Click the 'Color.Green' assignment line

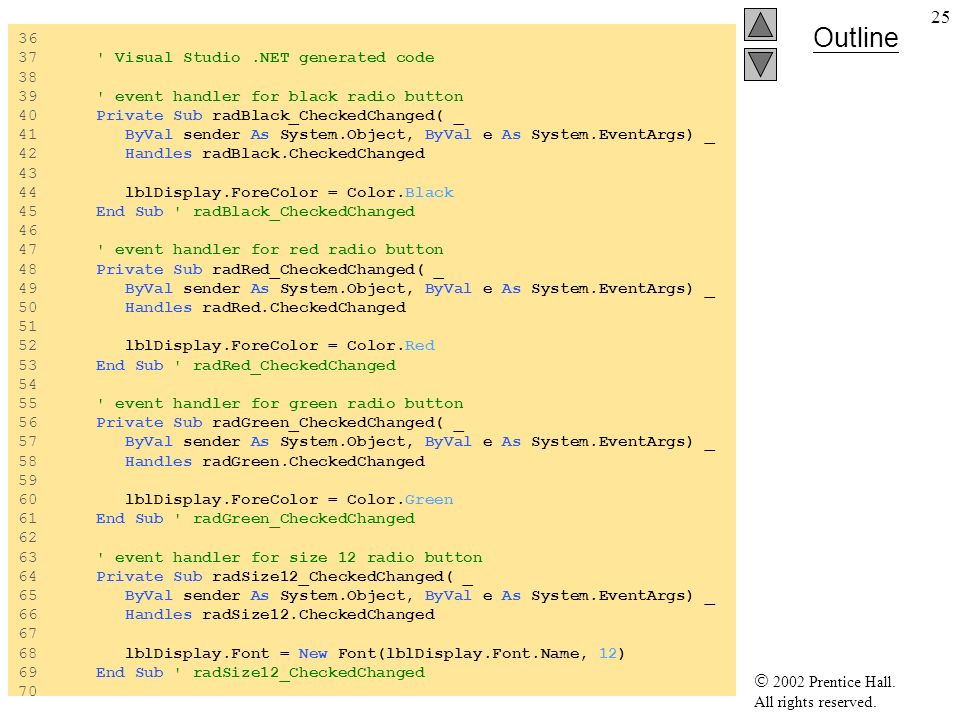[290, 500]
